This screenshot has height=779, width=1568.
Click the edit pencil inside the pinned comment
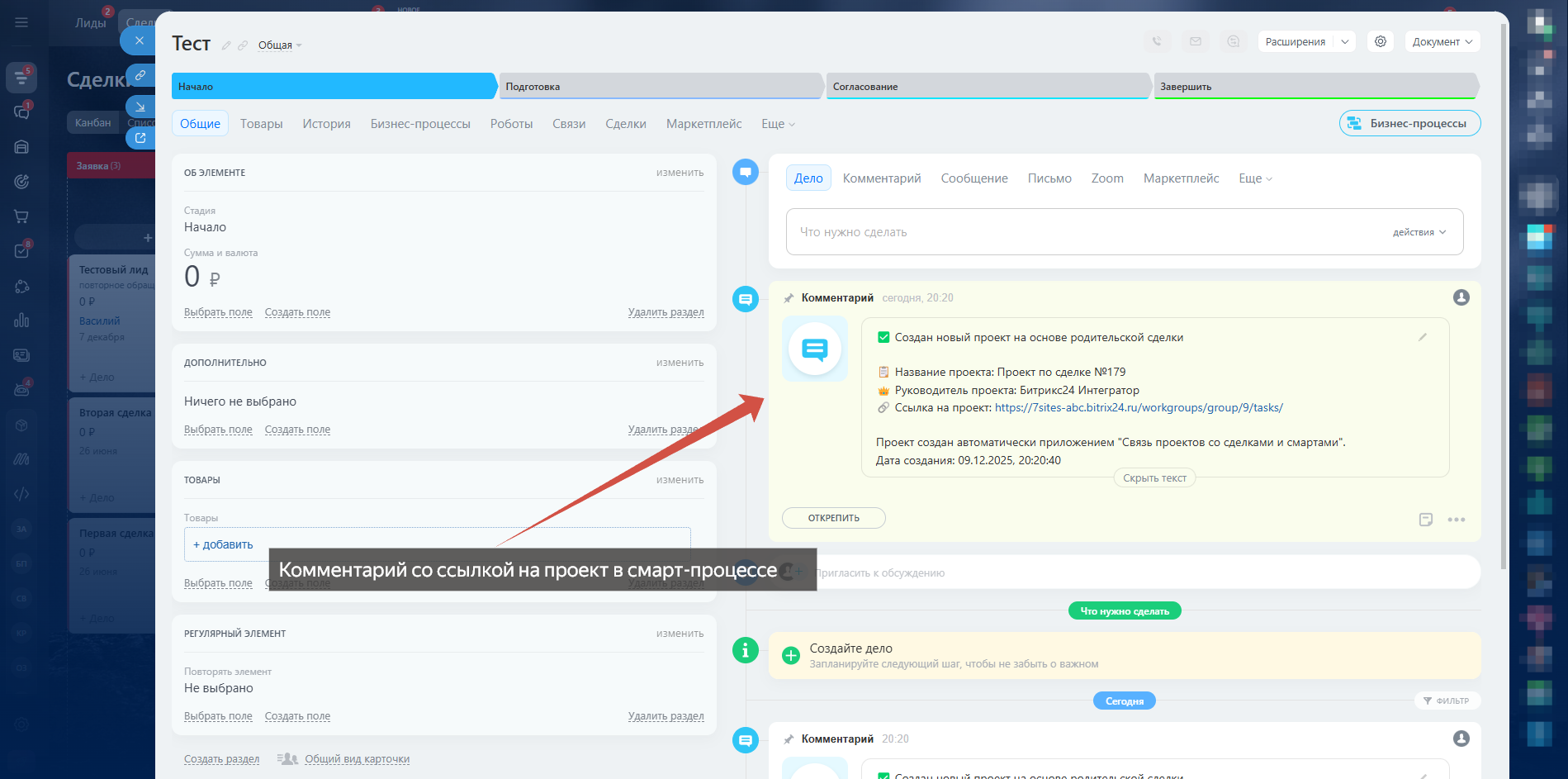point(1422,337)
